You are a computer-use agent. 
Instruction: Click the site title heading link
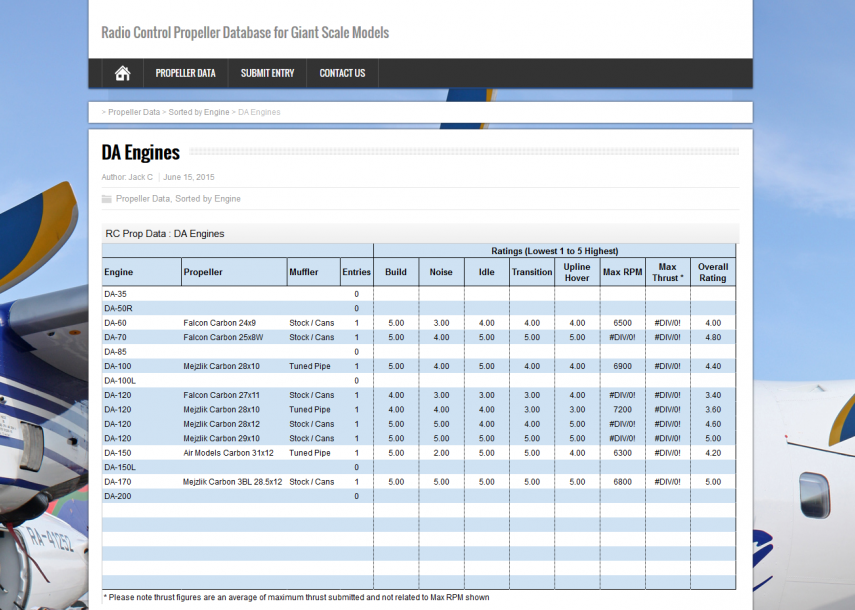tap(245, 32)
